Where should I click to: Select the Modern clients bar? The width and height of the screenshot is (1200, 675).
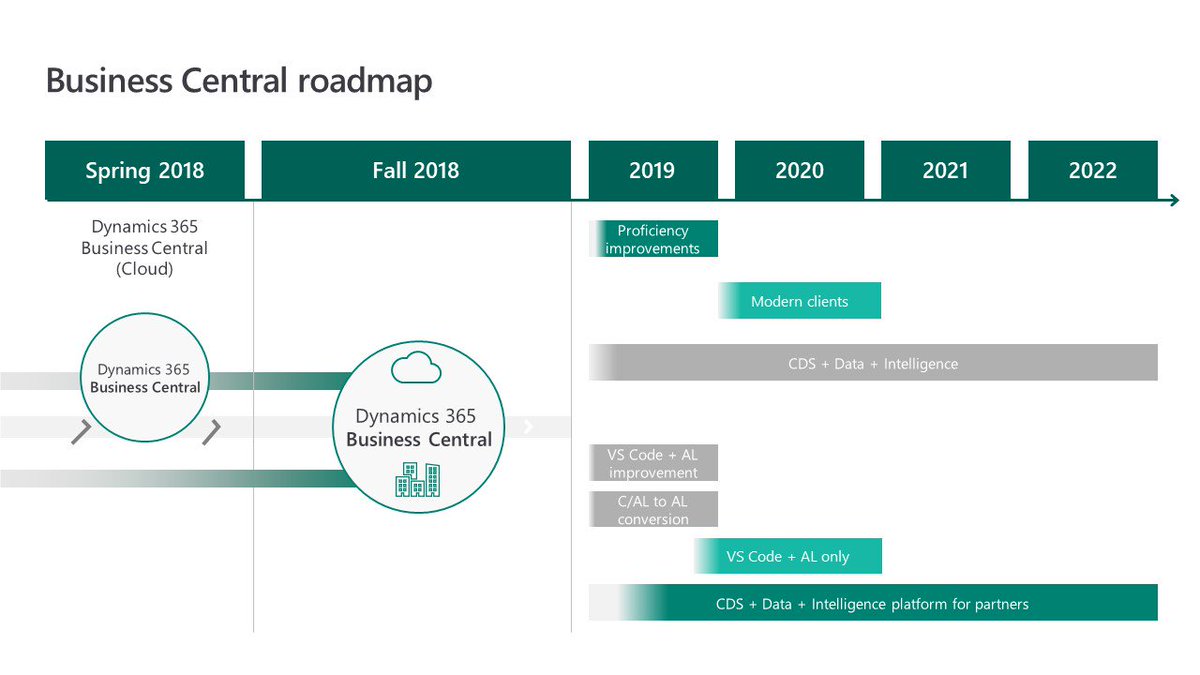coord(799,301)
